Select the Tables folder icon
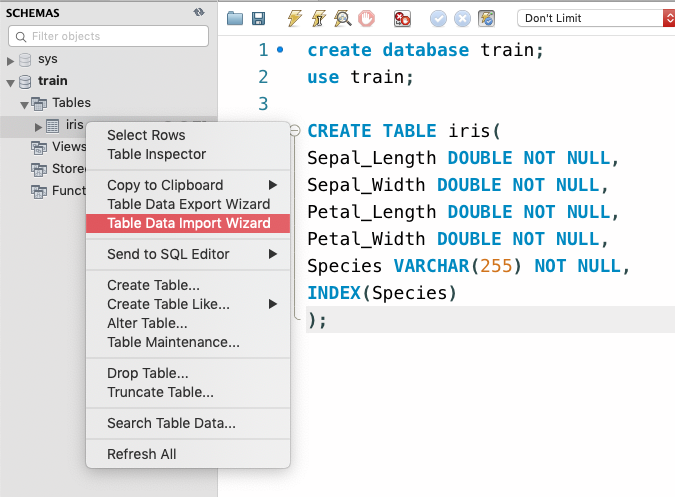Image resolution: width=675 pixels, height=497 pixels. tap(39, 104)
